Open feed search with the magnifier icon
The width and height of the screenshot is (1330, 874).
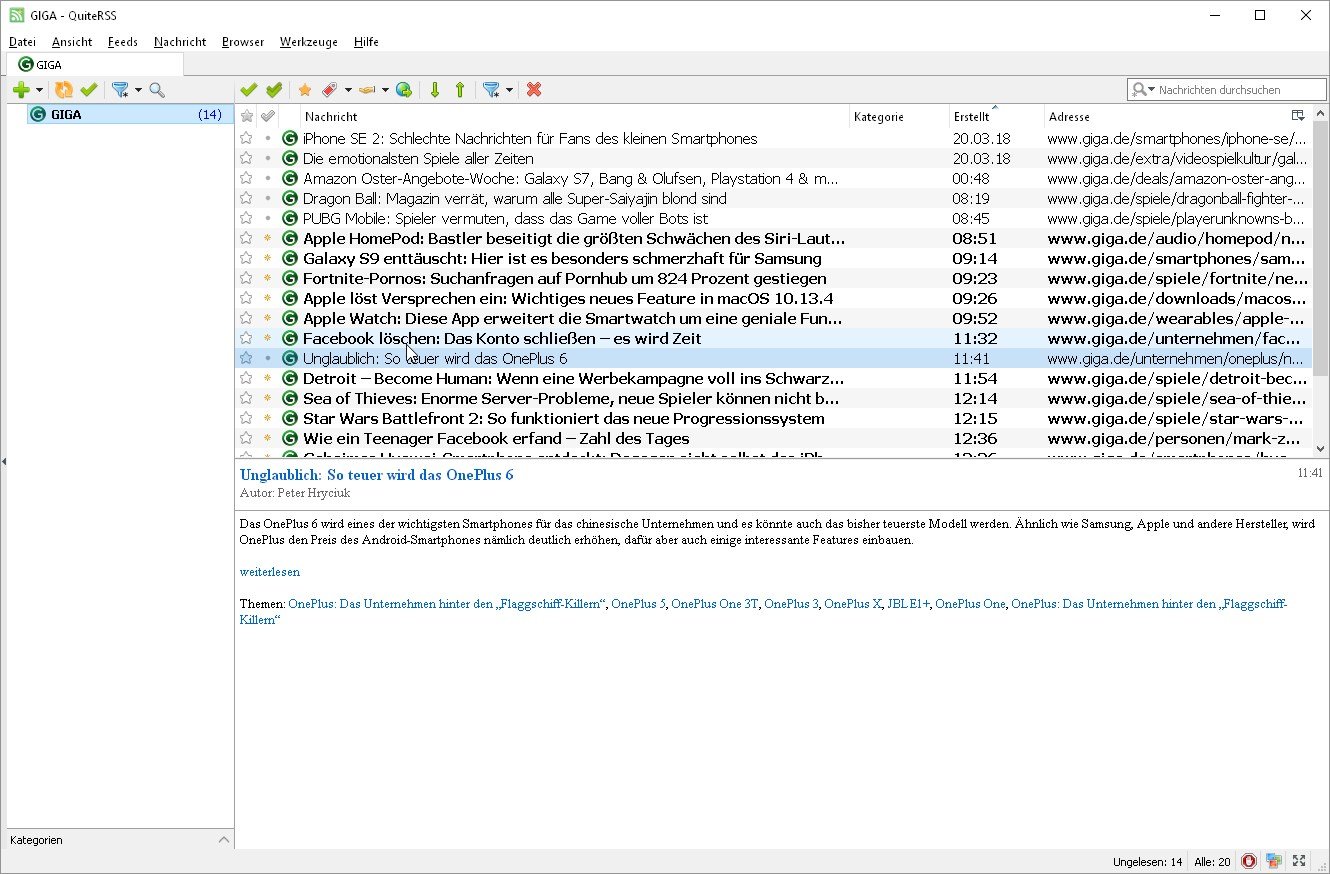click(156, 89)
